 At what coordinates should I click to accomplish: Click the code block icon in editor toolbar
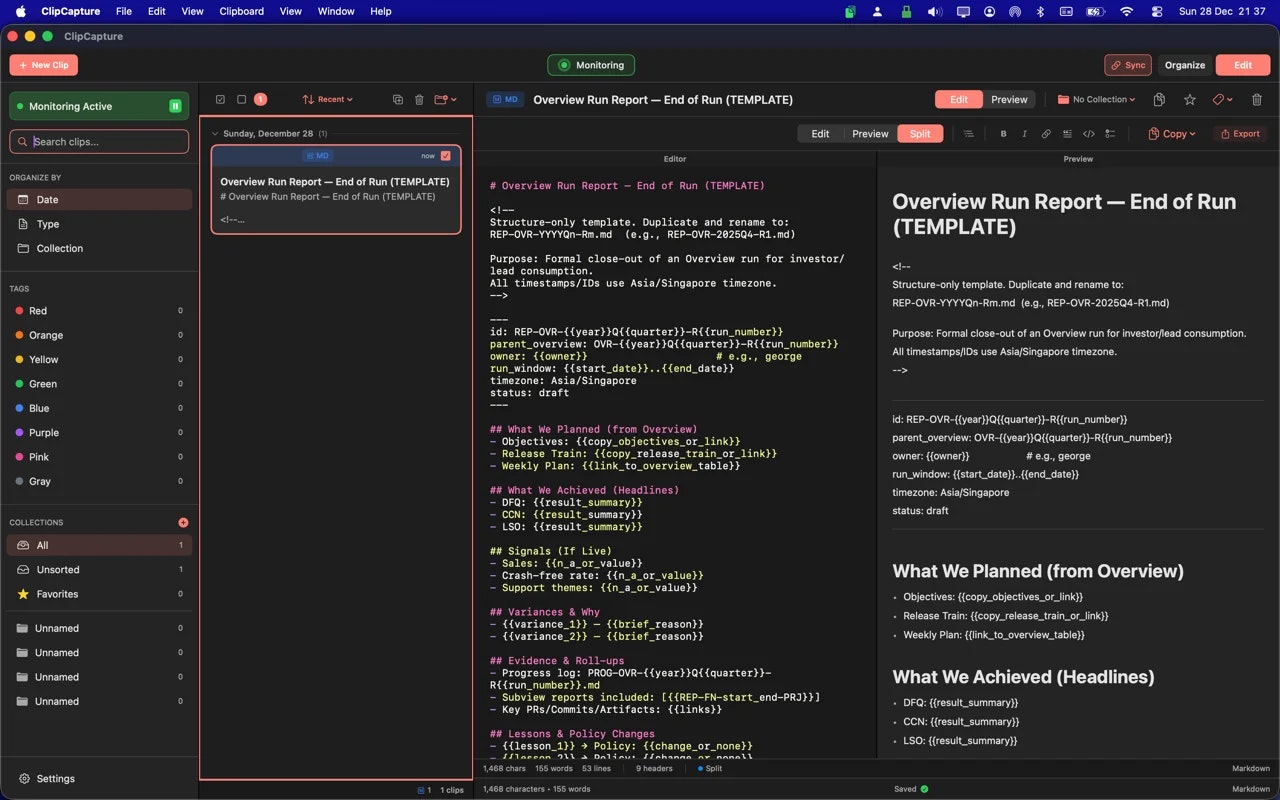[x=1088, y=133]
